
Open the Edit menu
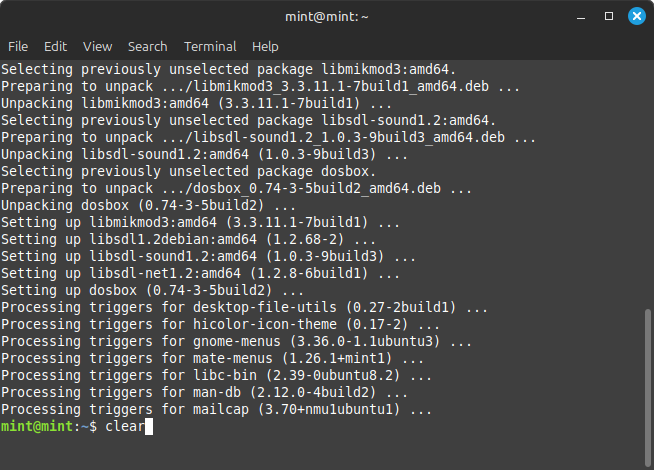55,46
